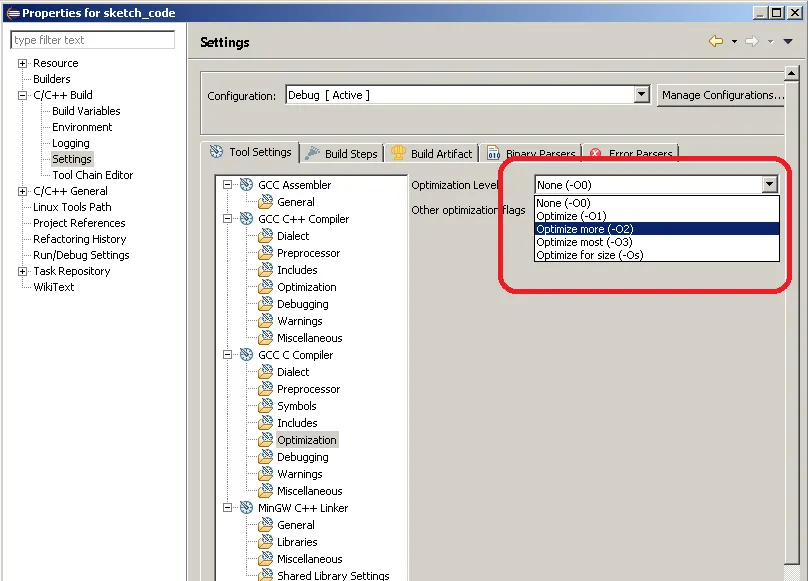Collapse the GCC C Compiler node
This screenshot has width=808, height=581.
(x=227, y=355)
